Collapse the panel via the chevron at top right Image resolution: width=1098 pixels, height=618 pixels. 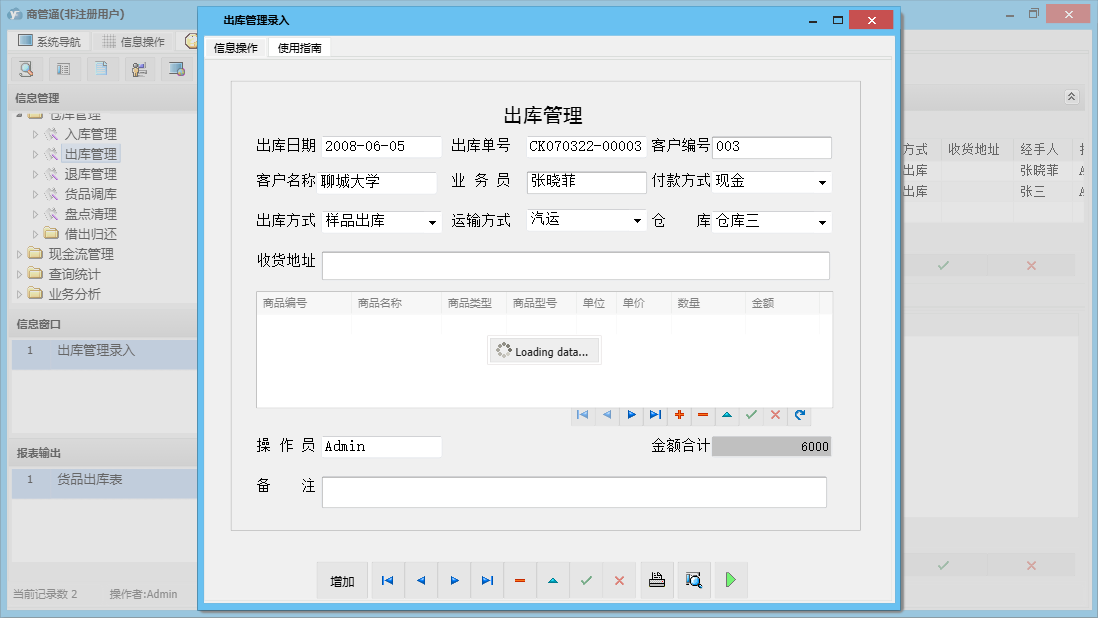tap(1070, 96)
